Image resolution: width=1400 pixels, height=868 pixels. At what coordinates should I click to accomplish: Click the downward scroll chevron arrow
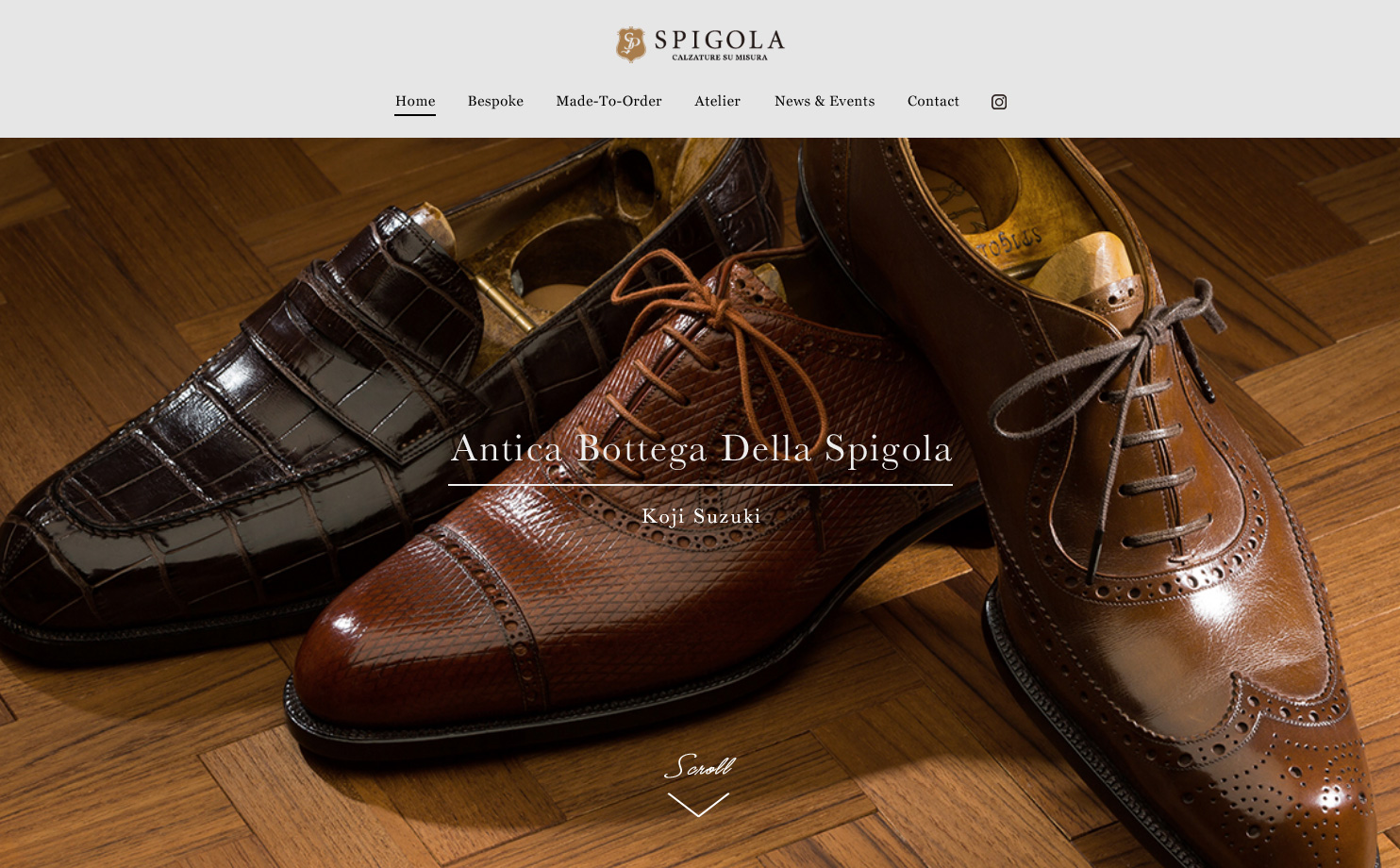(698, 805)
